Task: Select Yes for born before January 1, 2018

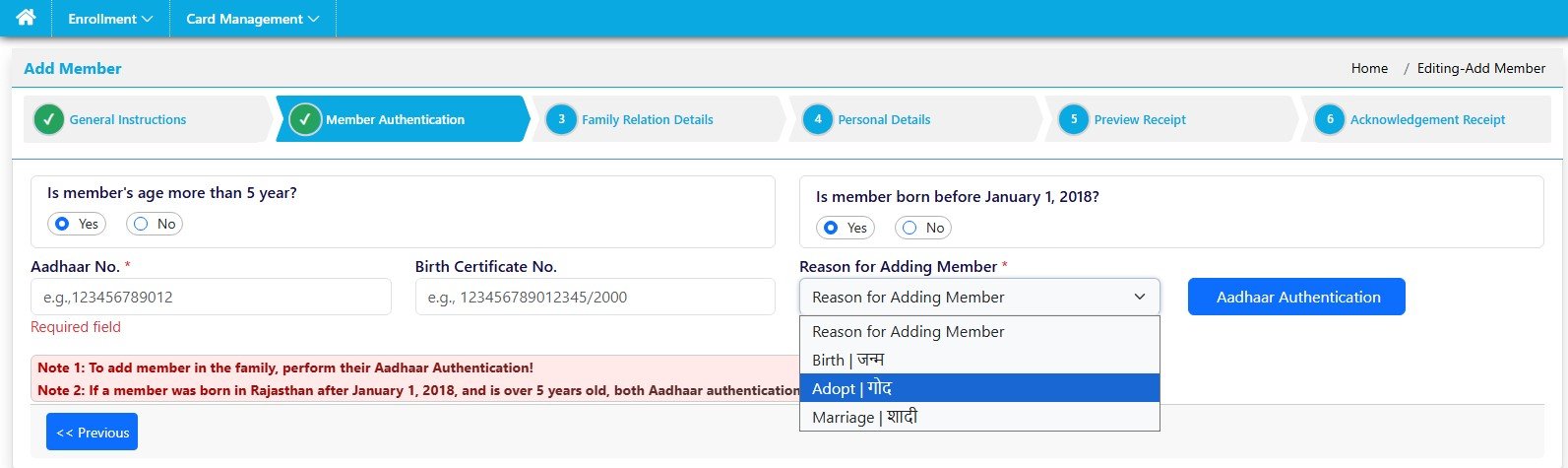Action: [x=832, y=228]
